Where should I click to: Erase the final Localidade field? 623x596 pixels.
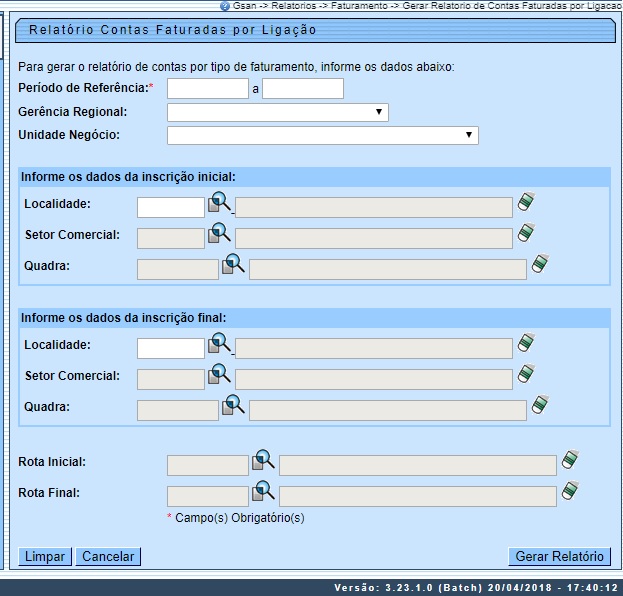pyautogui.click(x=526, y=343)
